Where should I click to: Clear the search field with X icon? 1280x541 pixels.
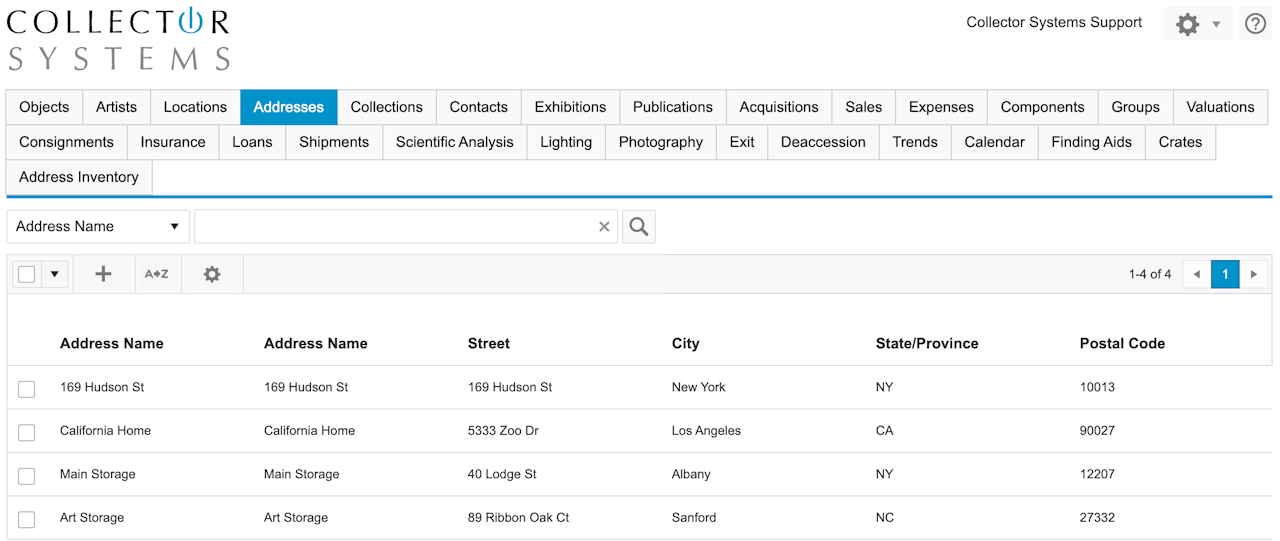click(x=604, y=227)
